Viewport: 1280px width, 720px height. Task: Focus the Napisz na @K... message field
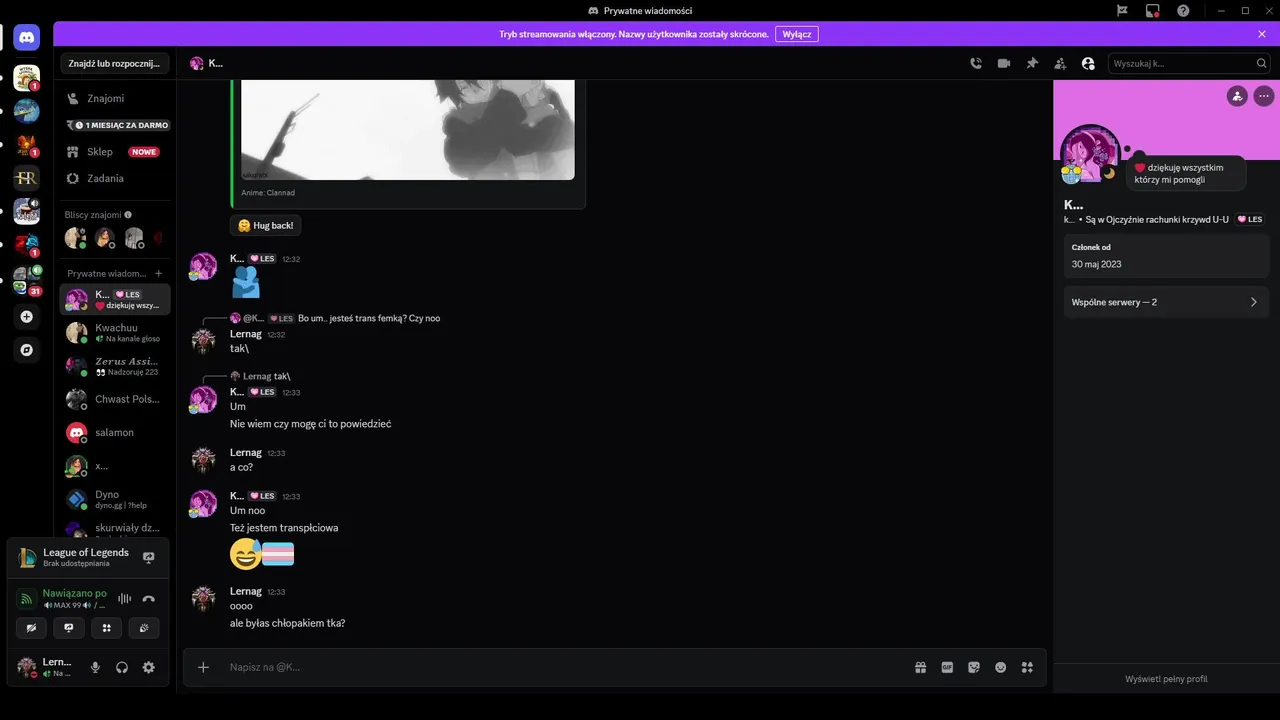click(565, 667)
